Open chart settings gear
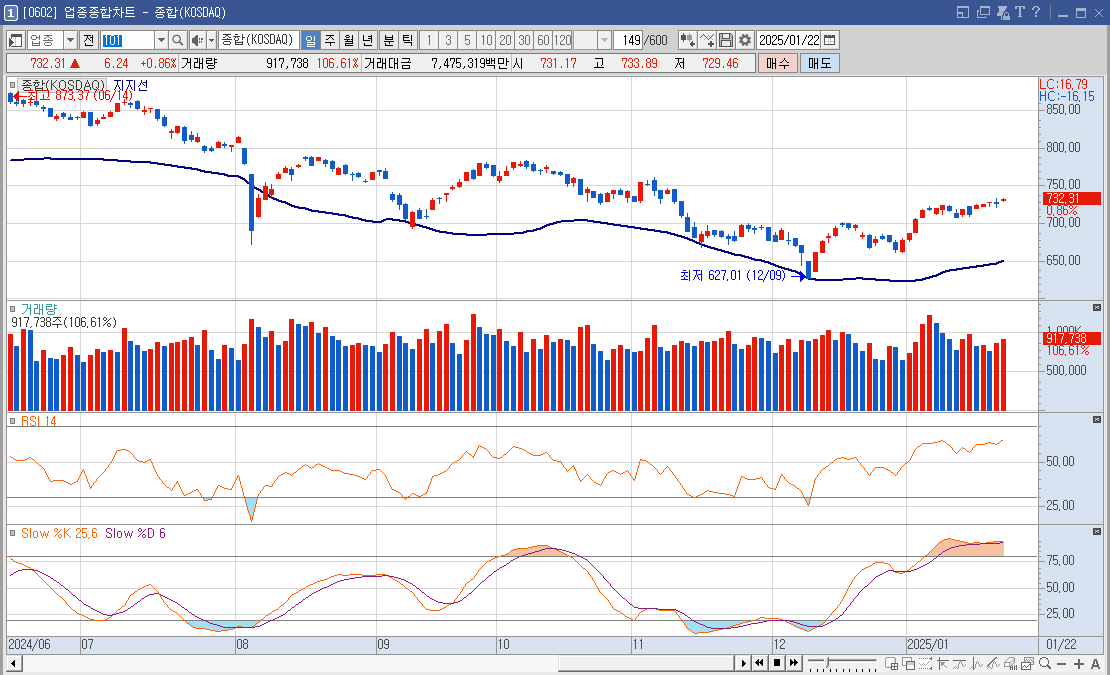The height and width of the screenshot is (675, 1110). (x=745, y=40)
